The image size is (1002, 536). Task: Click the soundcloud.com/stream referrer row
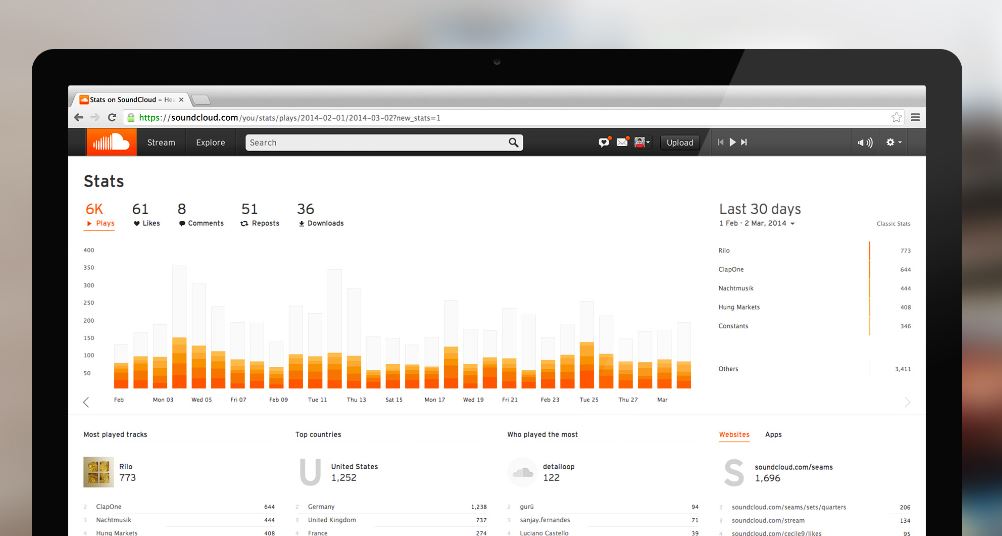click(815, 520)
